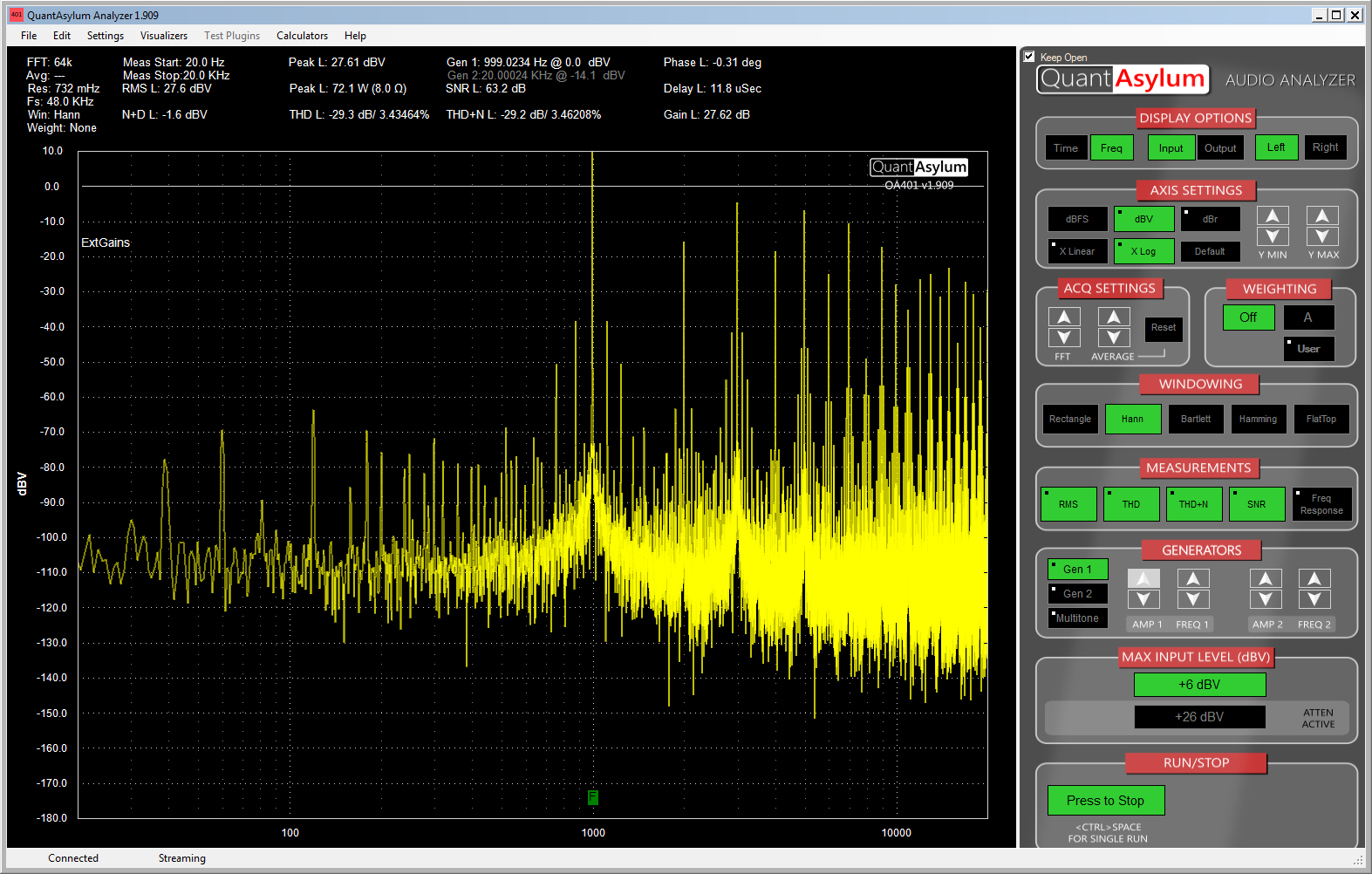This screenshot has width=1372, height=874.
Task: Click the Default axis button
Action: coord(1211,251)
